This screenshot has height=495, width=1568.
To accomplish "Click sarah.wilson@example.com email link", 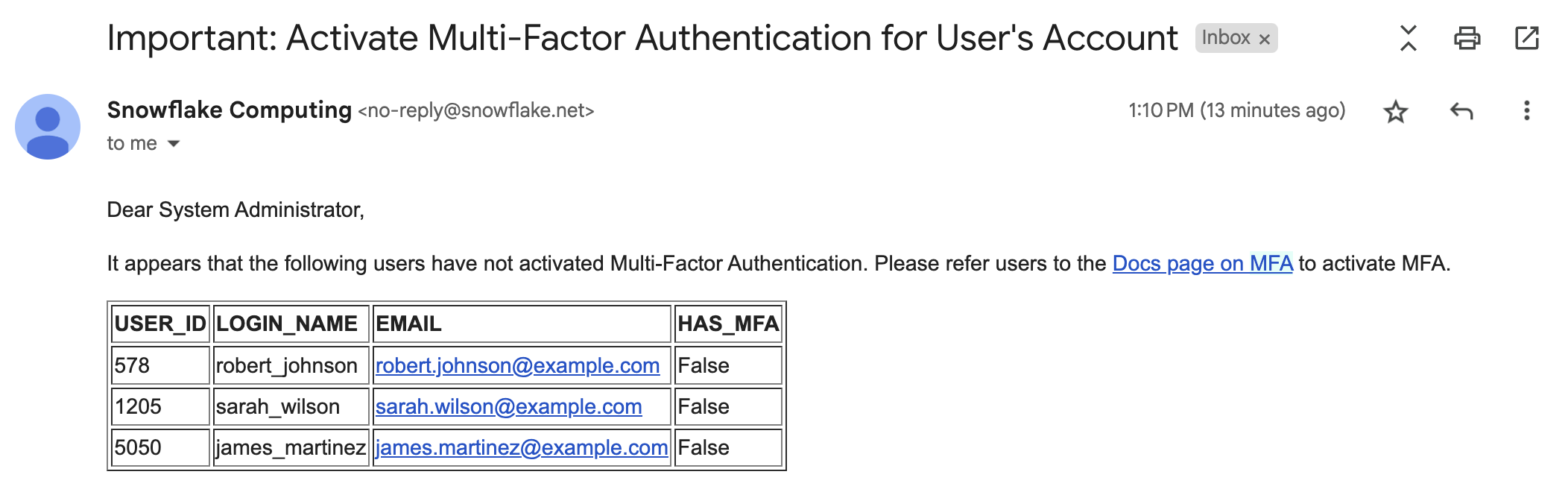I will (x=508, y=407).
